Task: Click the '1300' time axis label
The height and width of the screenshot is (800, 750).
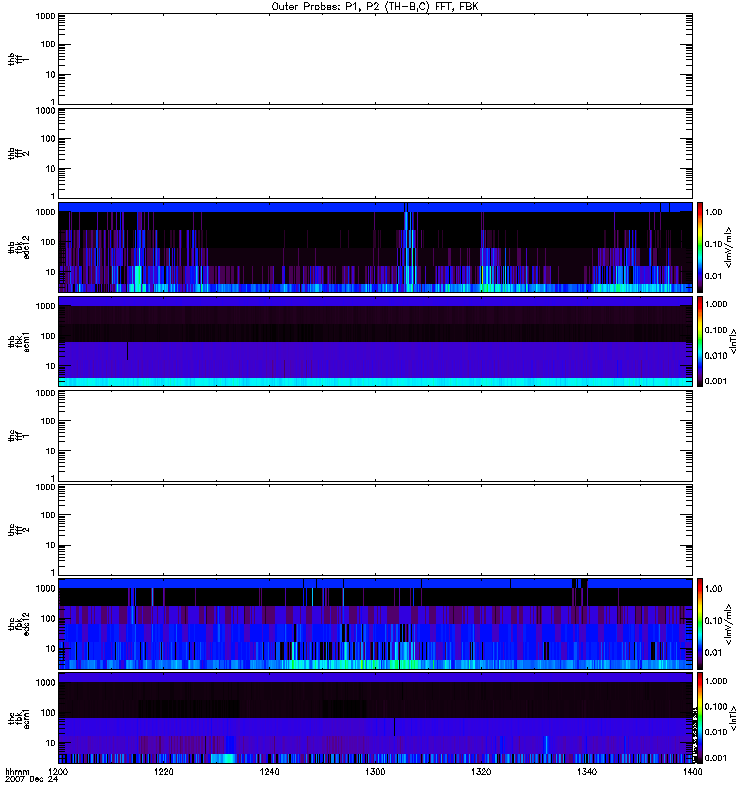Action: pyautogui.click(x=375, y=772)
